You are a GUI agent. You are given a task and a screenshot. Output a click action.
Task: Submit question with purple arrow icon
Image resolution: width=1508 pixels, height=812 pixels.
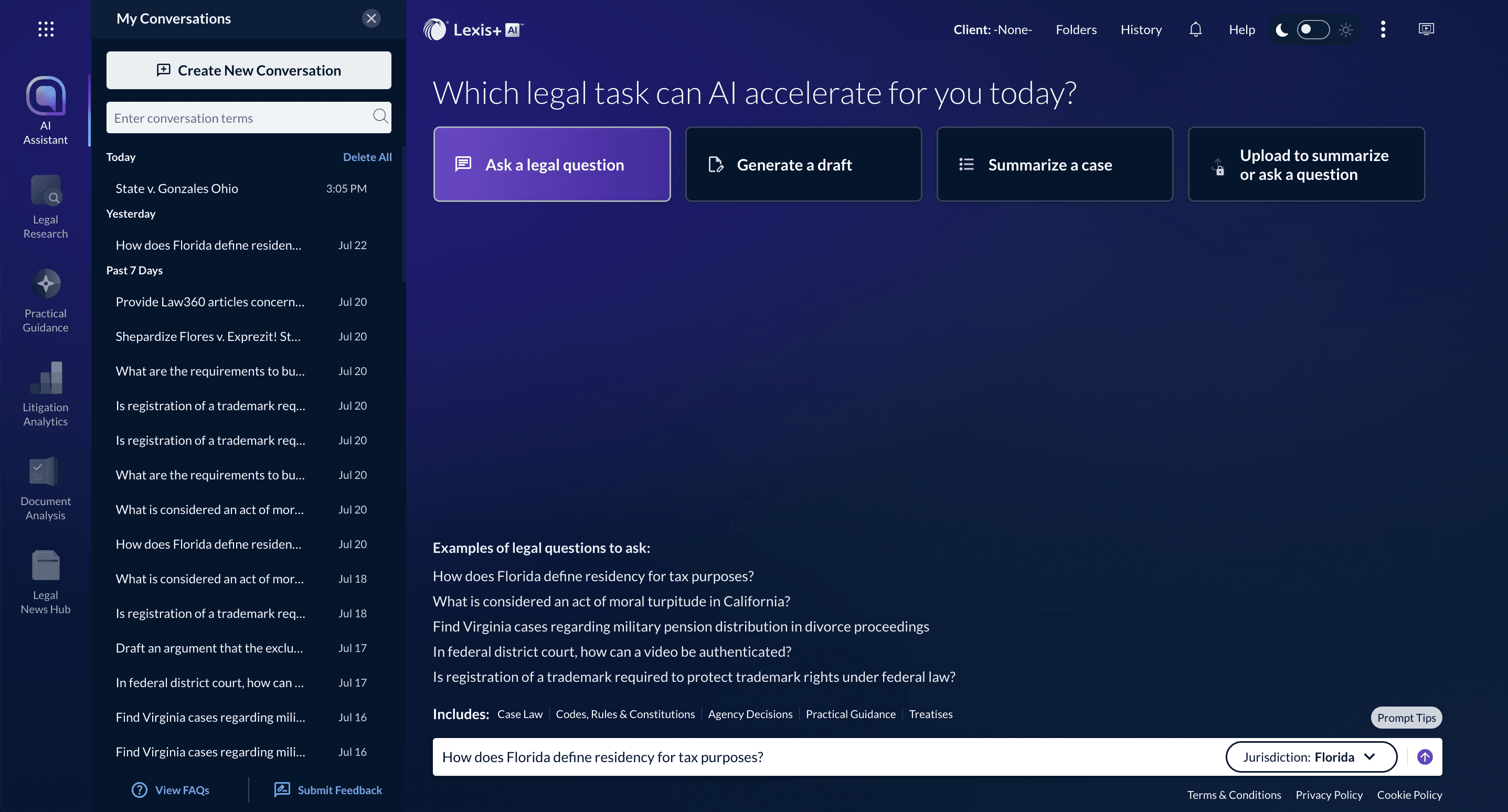pyautogui.click(x=1424, y=757)
